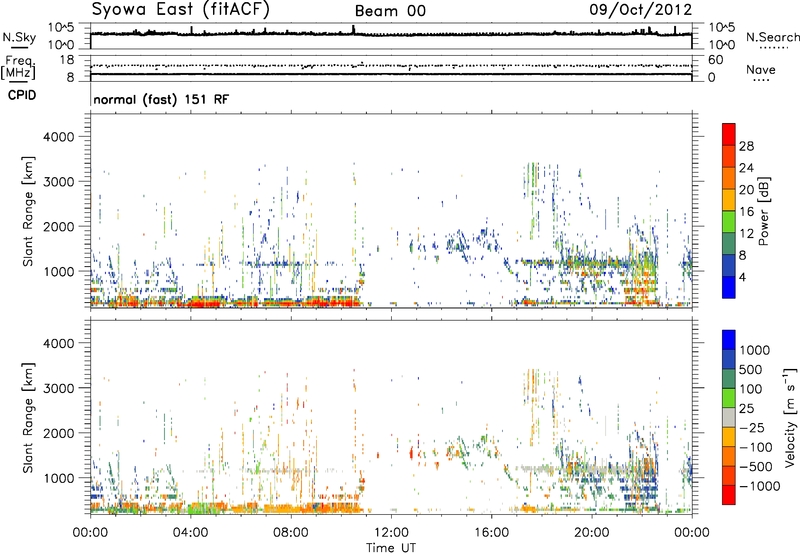
Task: Click the 'Freq. [MHz]' axis label
Action: click(18, 67)
